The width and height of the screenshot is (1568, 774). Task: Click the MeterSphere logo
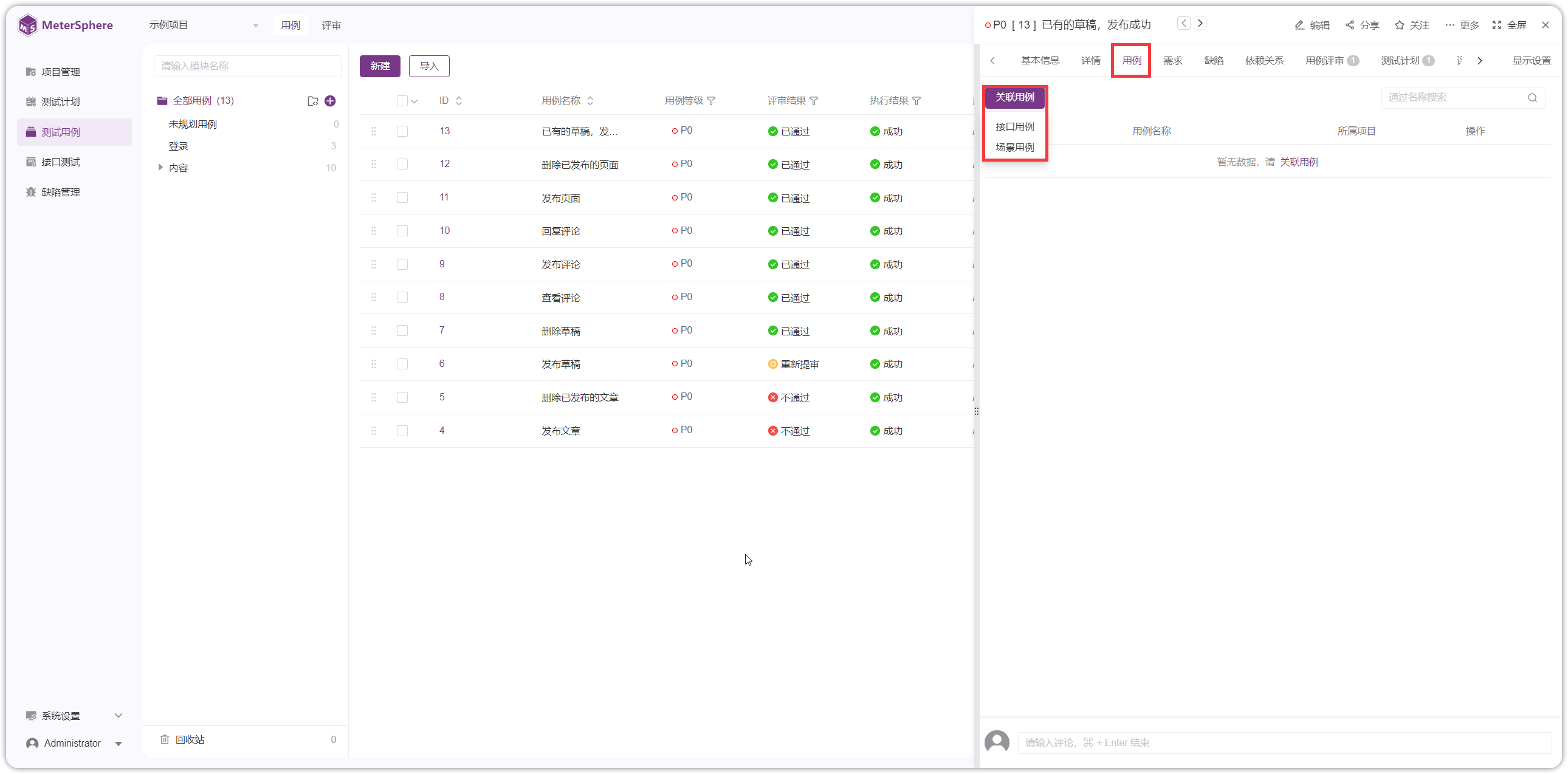65,25
